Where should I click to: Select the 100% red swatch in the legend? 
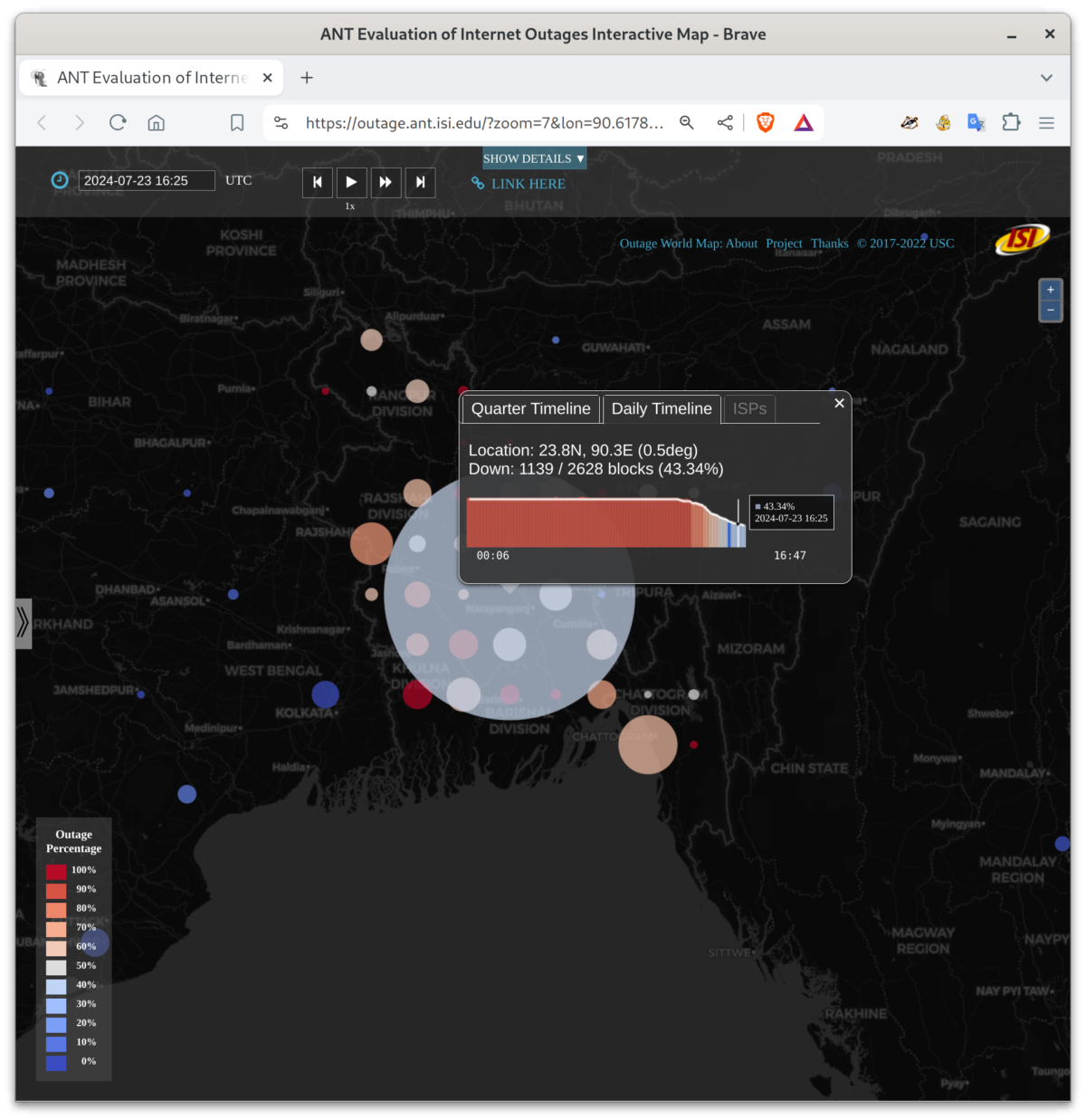coord(56,870)
